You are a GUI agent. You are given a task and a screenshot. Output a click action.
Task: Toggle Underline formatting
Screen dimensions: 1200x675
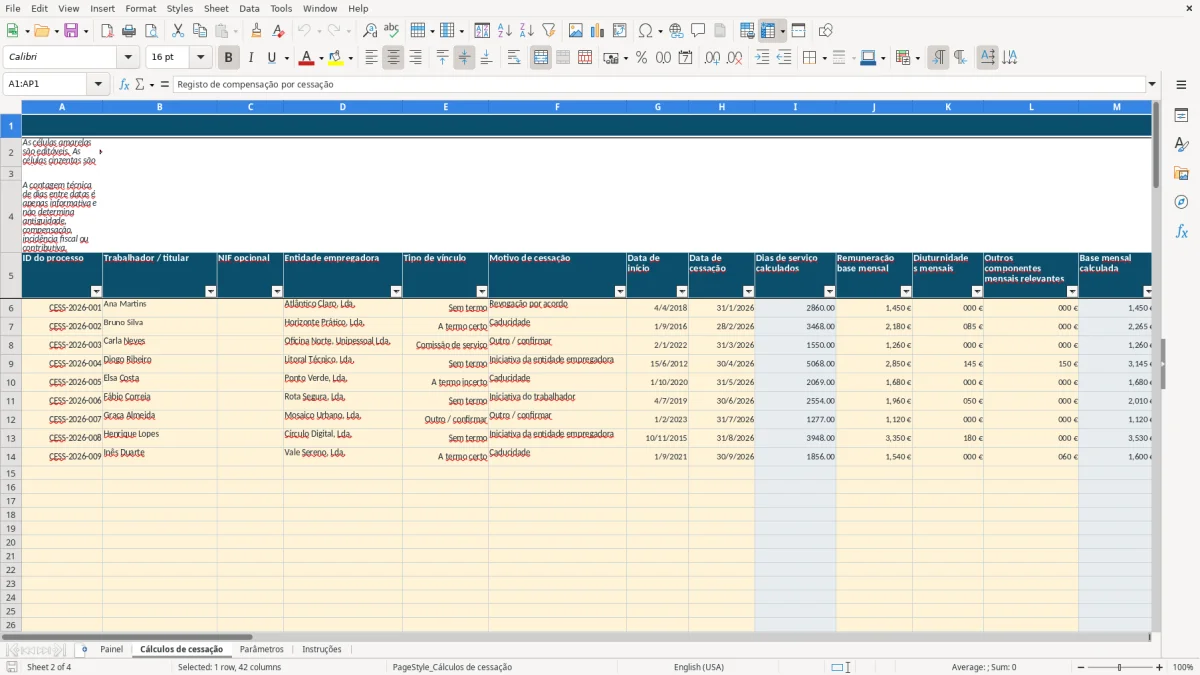tap(271, 58)
